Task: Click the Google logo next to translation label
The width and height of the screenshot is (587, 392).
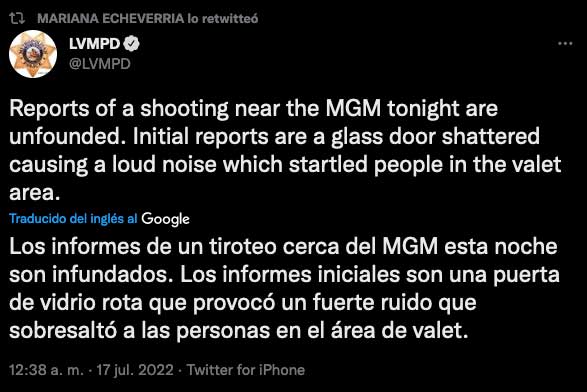Action: pos(165,219)
